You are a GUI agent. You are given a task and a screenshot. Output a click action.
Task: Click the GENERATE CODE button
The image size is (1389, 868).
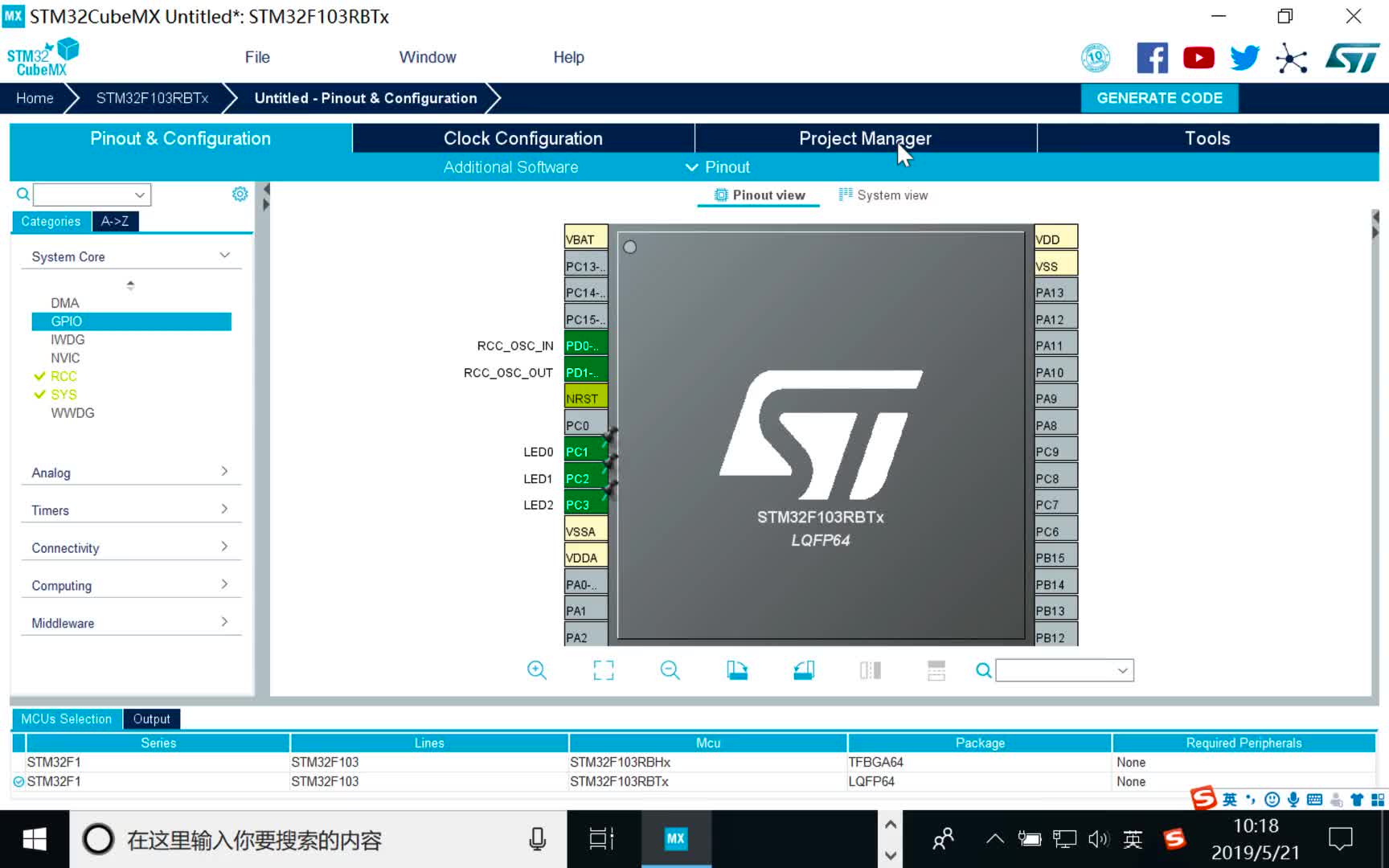[1159, 98]
